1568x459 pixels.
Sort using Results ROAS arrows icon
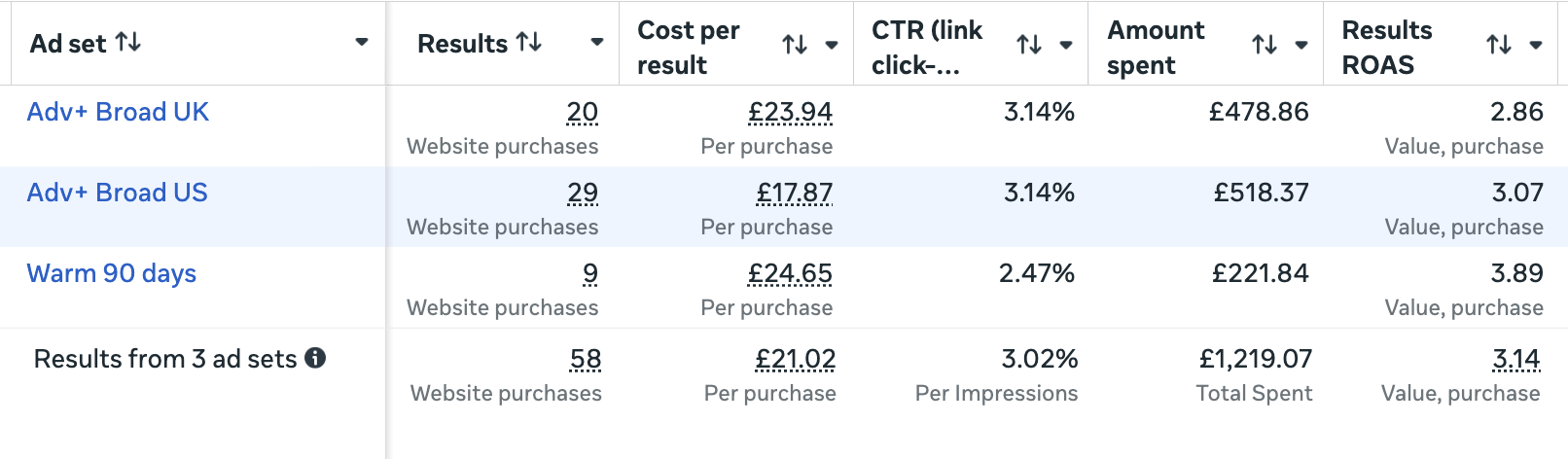(1499, 45)
